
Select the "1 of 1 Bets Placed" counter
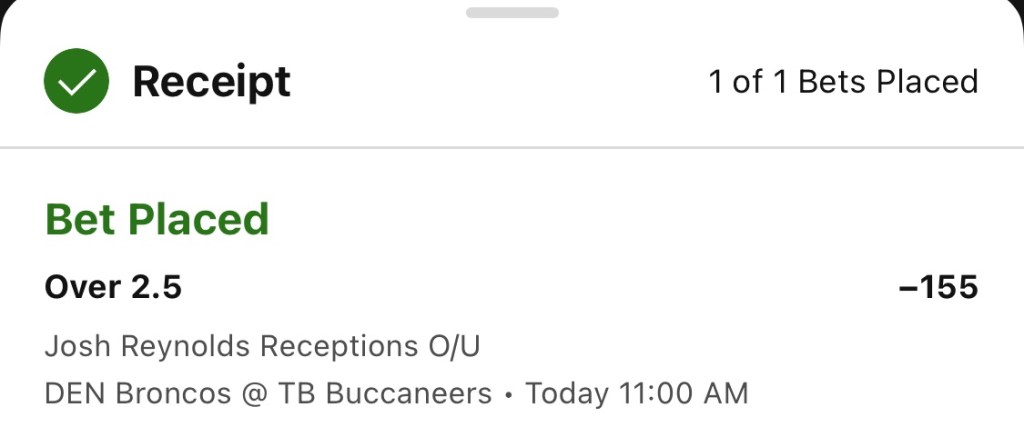pyautogui.click(x=843, y=82)
